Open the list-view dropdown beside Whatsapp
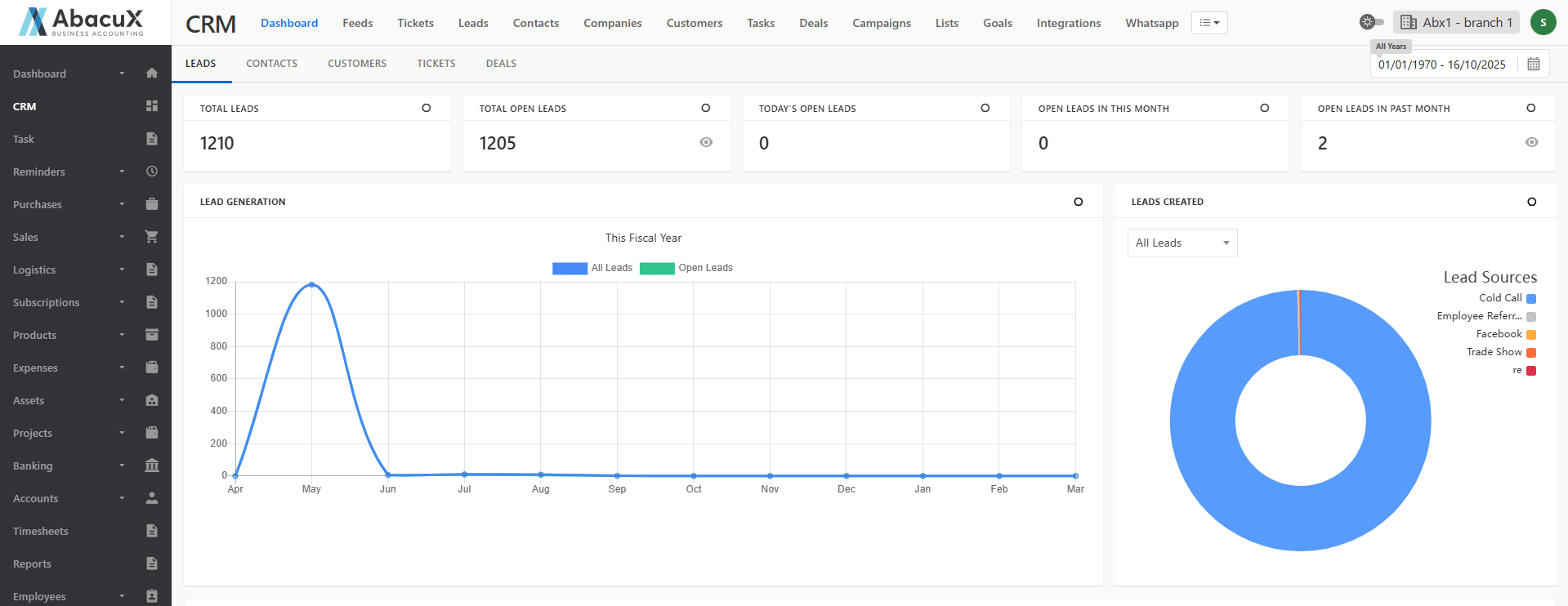 (1209, 23)
